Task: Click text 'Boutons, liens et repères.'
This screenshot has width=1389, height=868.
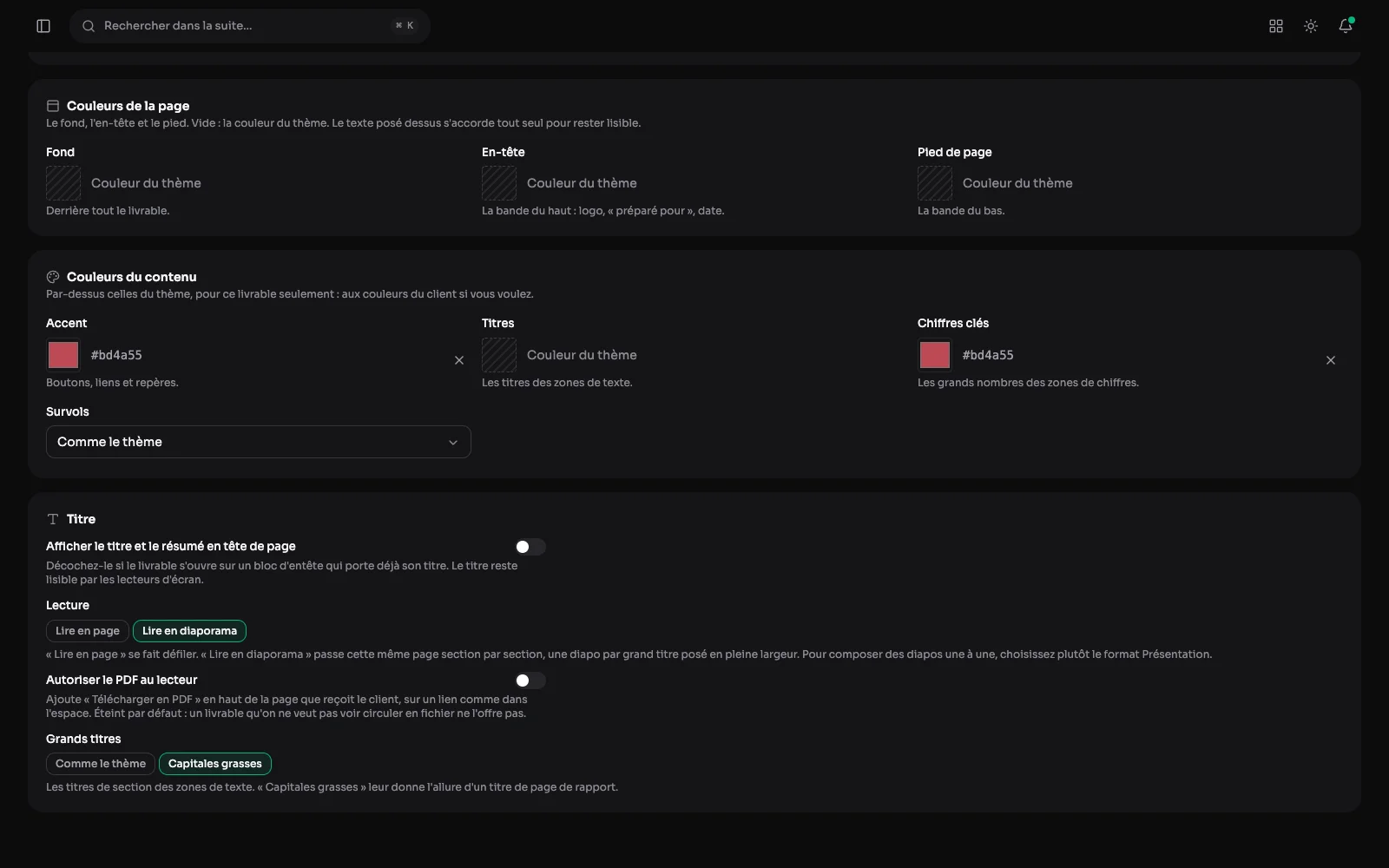Action: tap(112, 383)
